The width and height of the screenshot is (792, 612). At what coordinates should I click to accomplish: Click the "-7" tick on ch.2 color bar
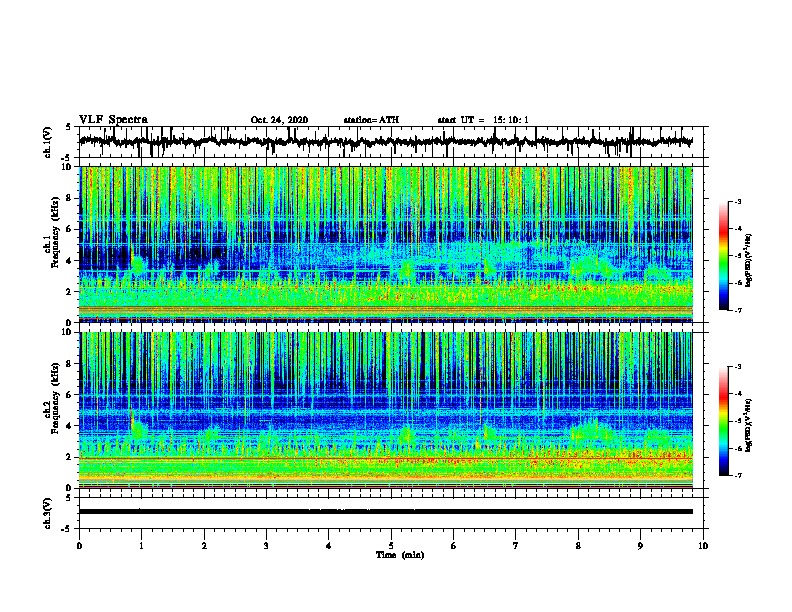coord(737,475)
